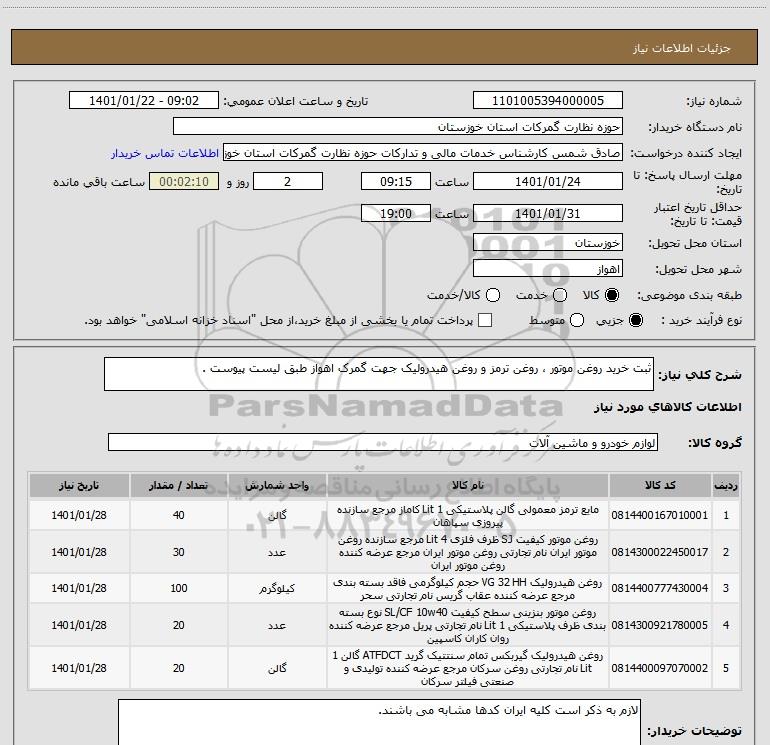Viewport: 770px width, 745px height.
Task: Click the need date 1401/01/28 in row 3
Action: (79, 588)
